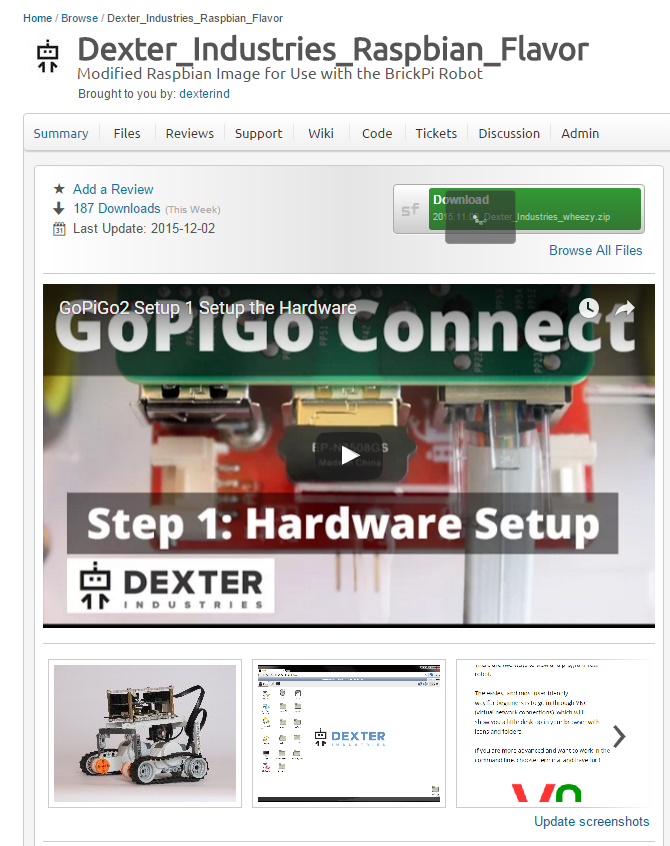Open the dexterind author profile link

204,93
